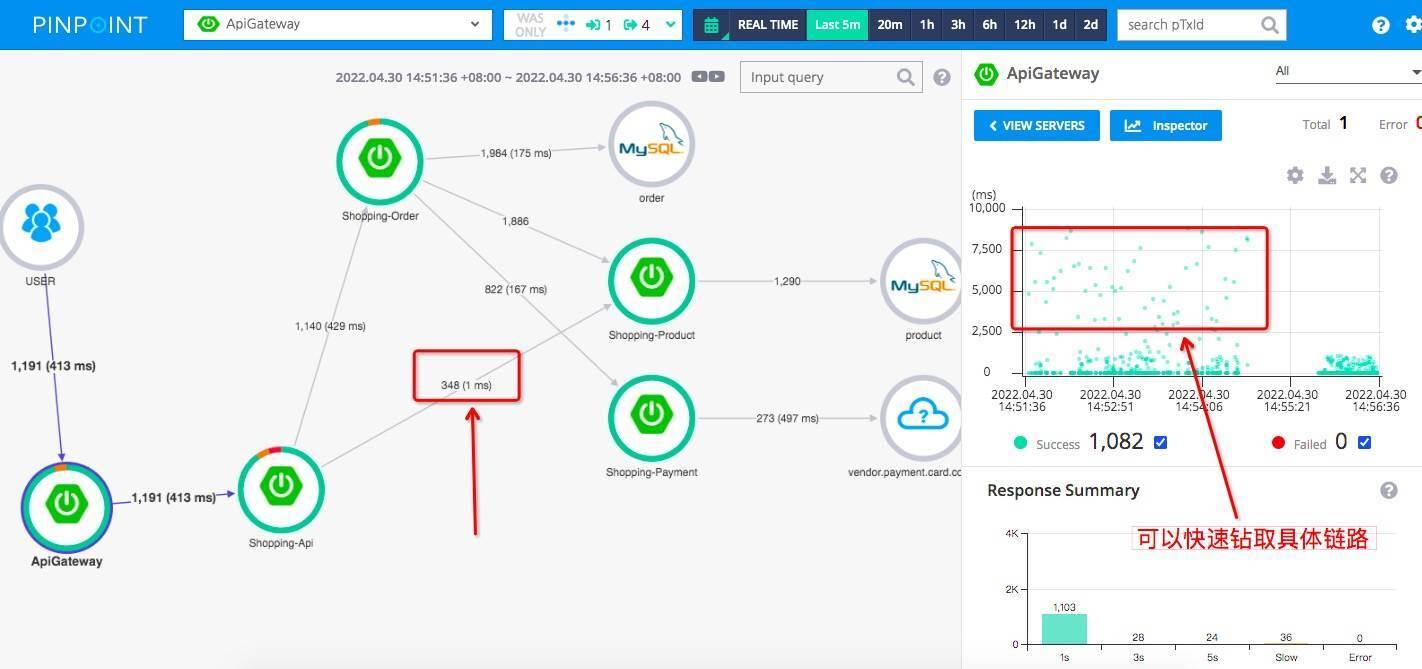This screenshot has height=669, width=1422.
Task: Expand scatter chart to full screen
Action: pyautogui.click(x=1358, y=175)
